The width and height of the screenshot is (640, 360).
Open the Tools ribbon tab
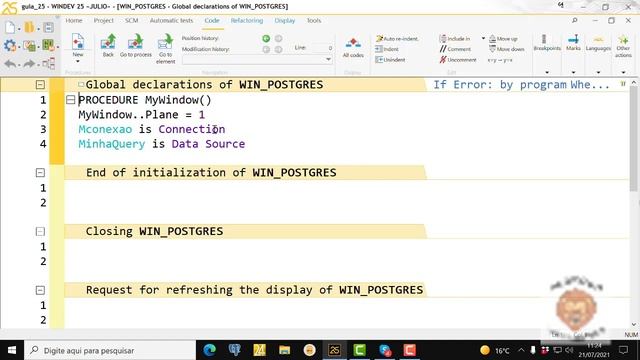(x=314, y=20)
